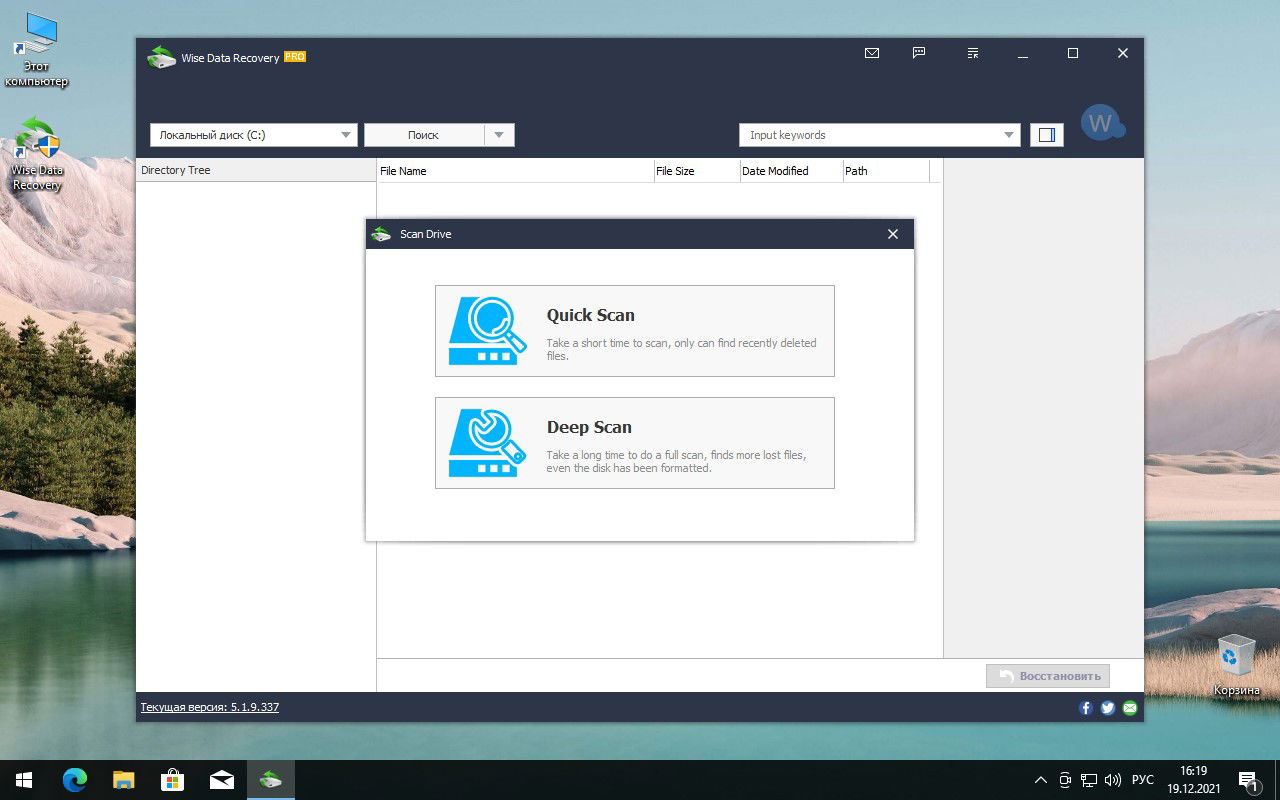Sort by Date Modified column

point(791,171)
